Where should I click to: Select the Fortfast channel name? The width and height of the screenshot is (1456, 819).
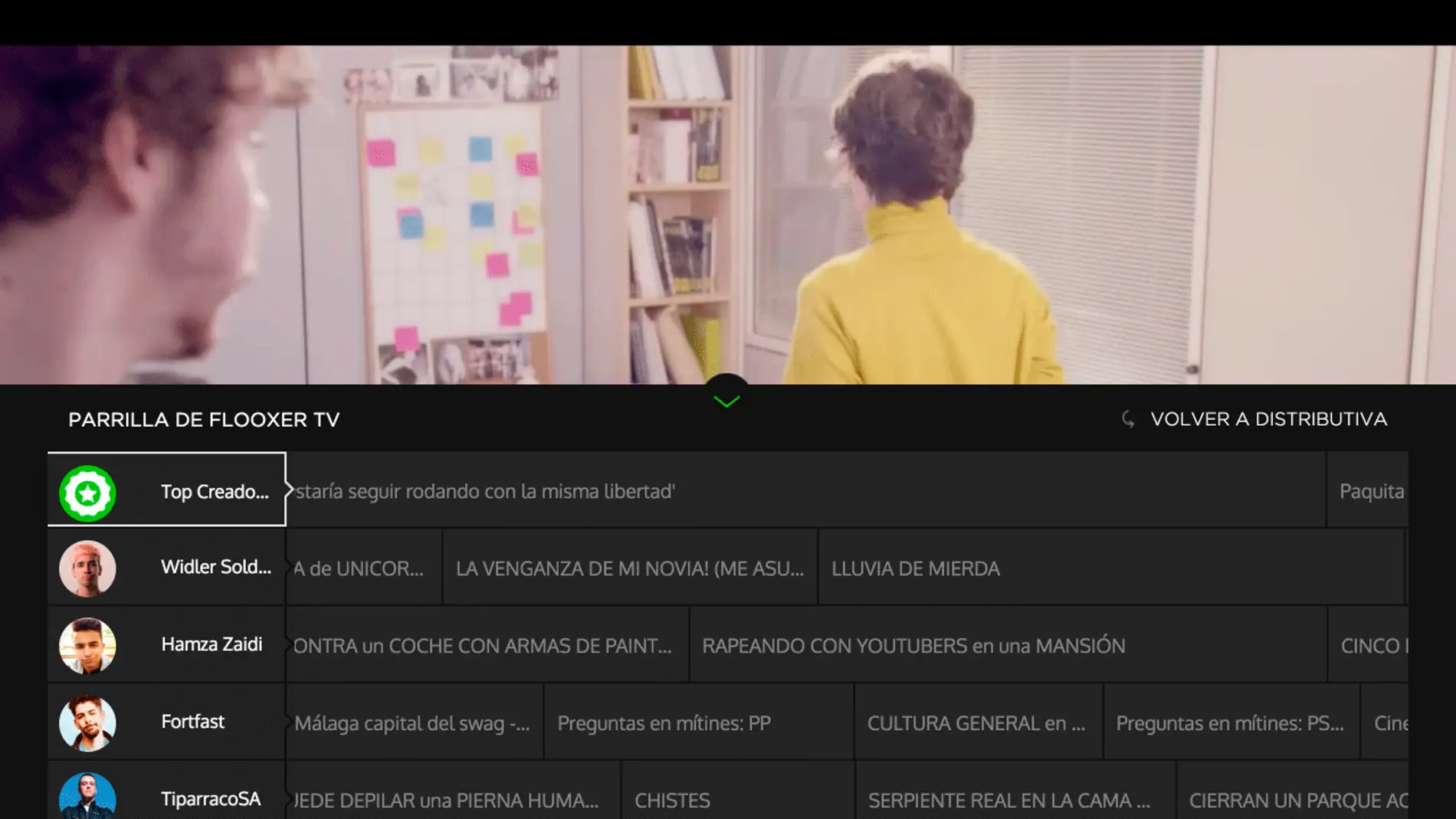coord(192,722)
